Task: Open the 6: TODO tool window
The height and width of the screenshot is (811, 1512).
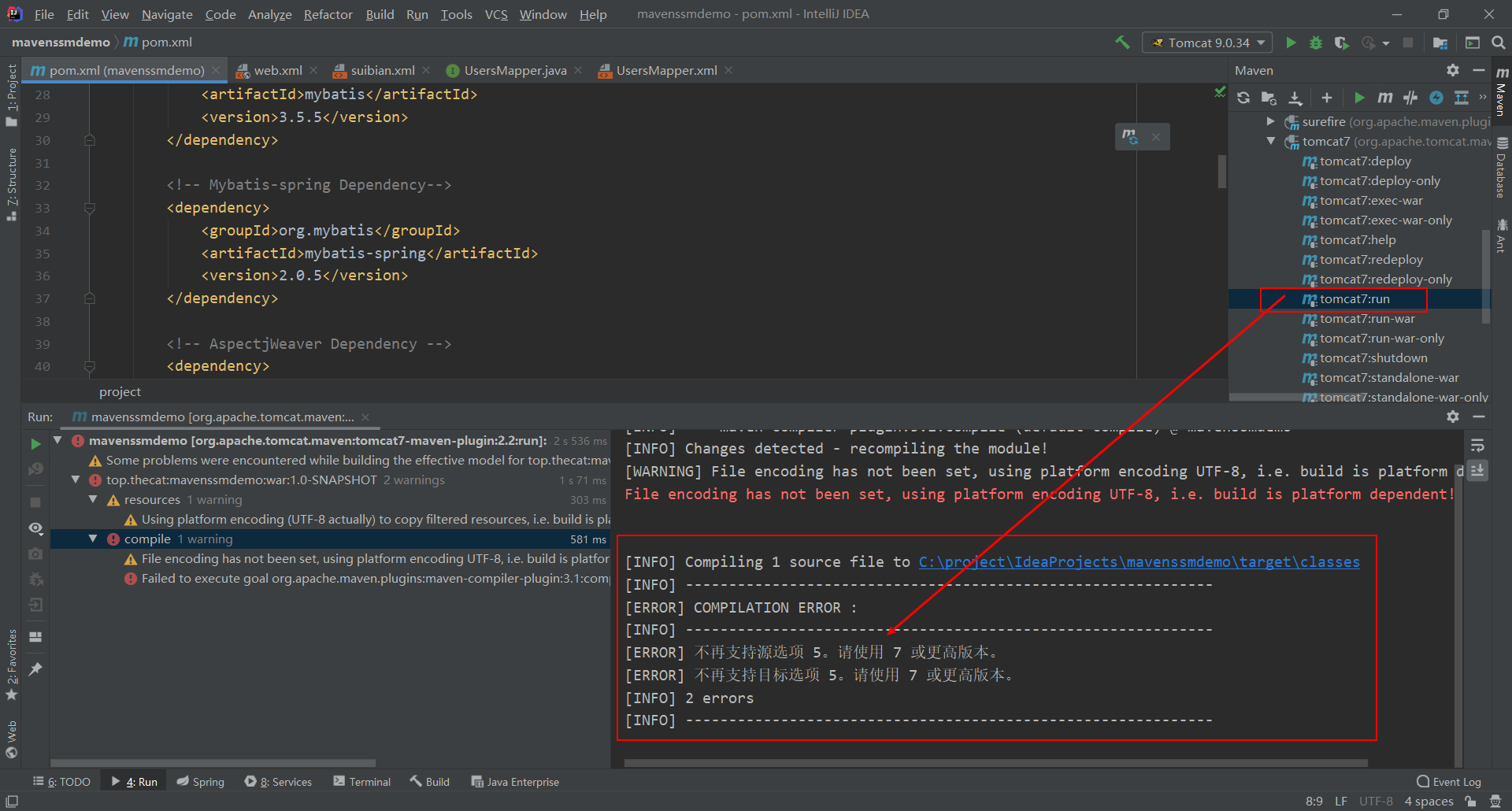Action: pyautogui.click(x=61, y=782)
